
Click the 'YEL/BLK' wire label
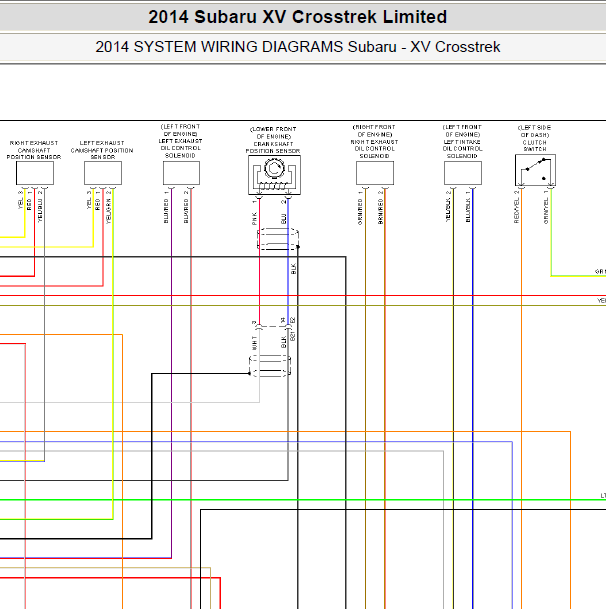pyautogui.click(x=448, y=211)
